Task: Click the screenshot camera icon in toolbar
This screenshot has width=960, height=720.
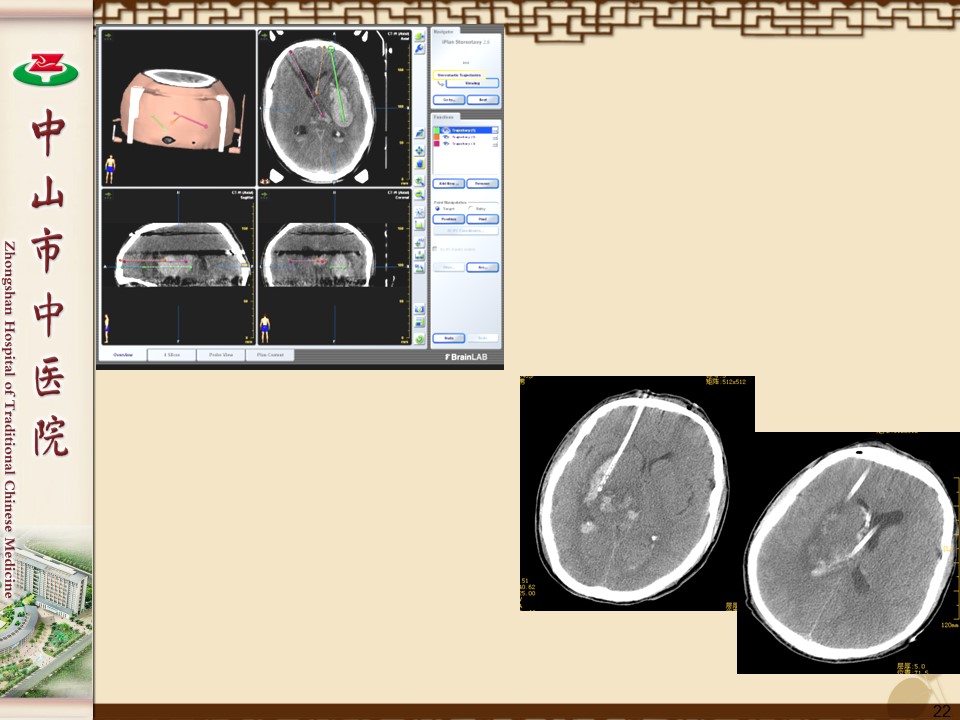Action: coord(419,309)
